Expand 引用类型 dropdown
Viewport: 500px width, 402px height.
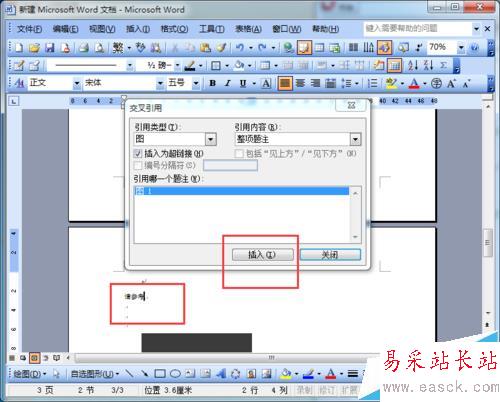coord(211,139)
